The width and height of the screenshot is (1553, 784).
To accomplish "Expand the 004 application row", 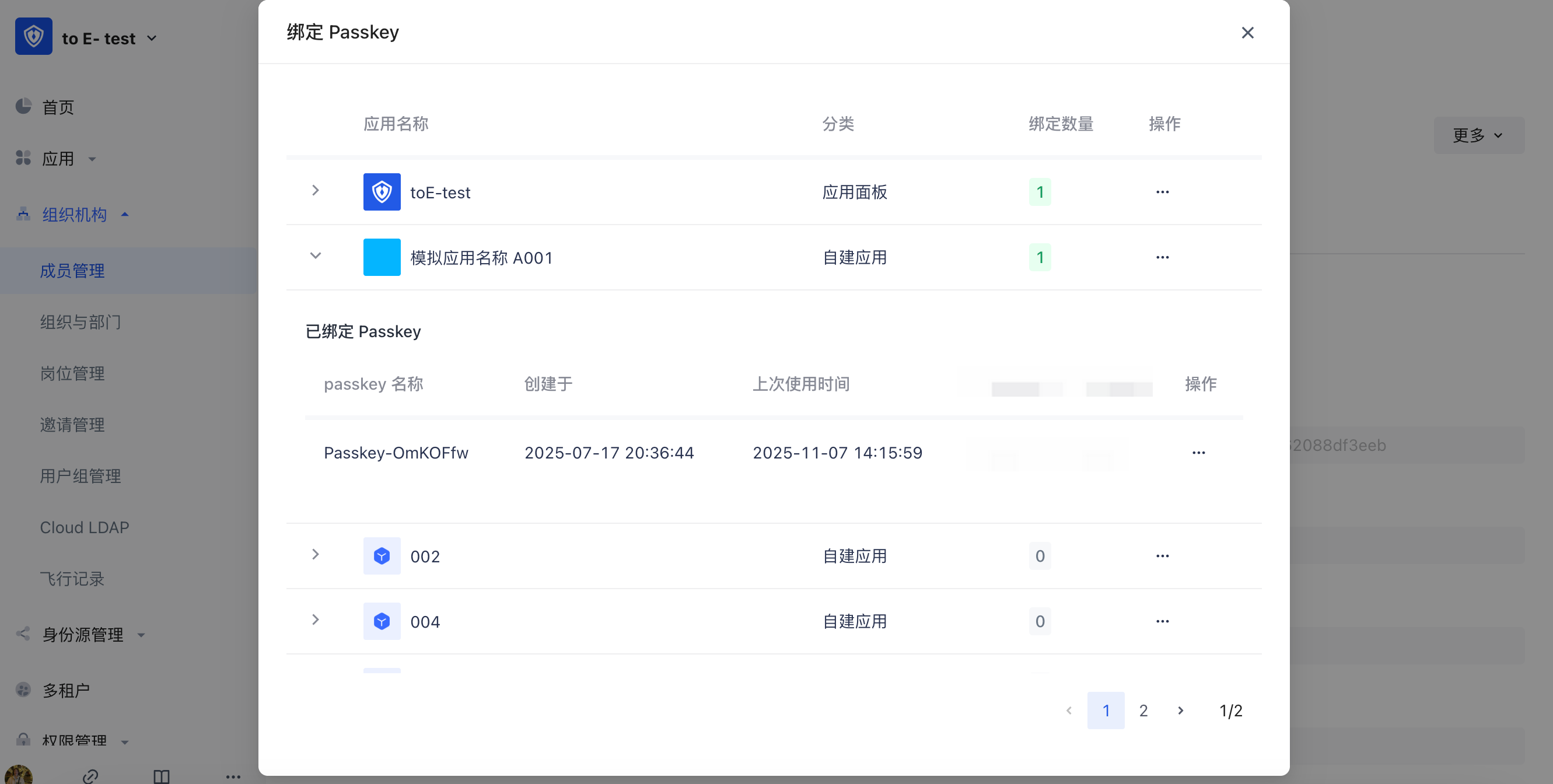I will (x=315, y=620).
